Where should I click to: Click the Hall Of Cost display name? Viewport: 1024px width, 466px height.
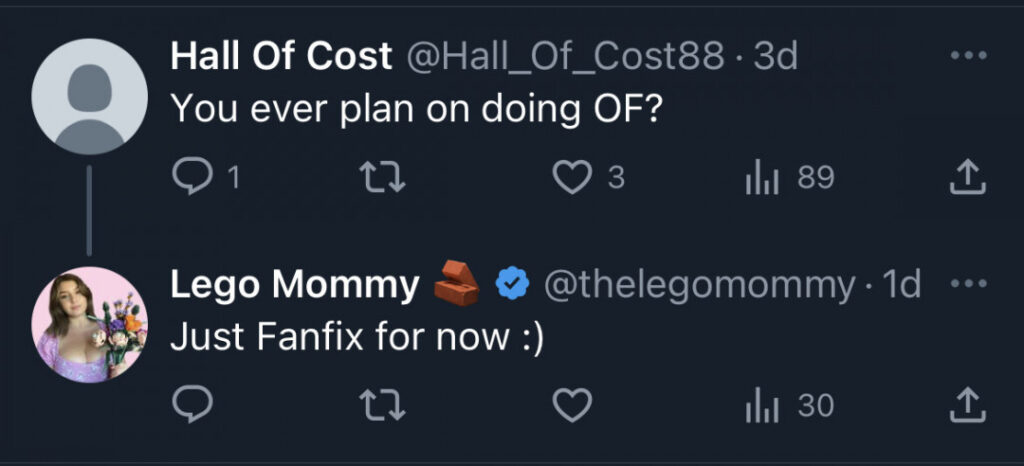[x=281, y=57]
